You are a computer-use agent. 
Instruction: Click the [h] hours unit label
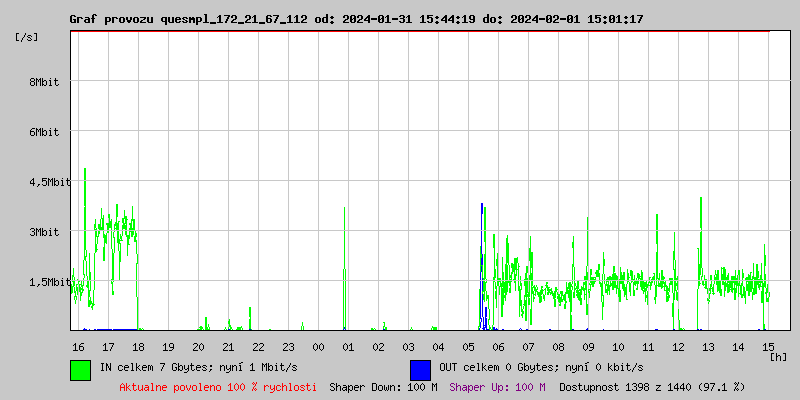tap(779, 356)
